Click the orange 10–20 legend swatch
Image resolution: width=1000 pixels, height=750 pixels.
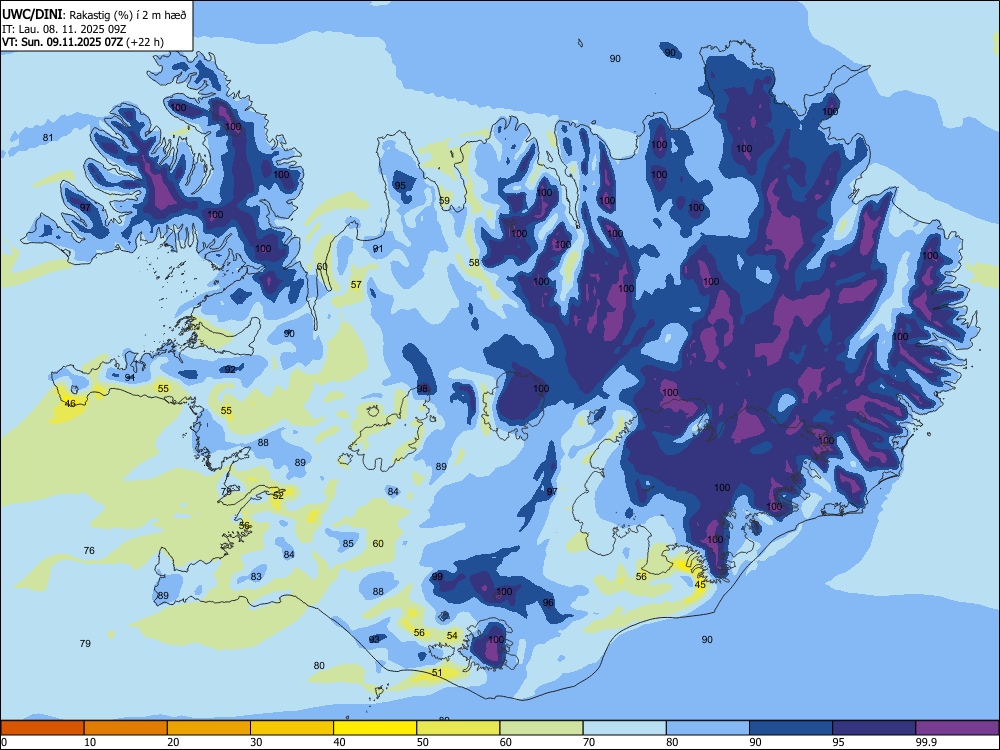[x=126, y=728]
